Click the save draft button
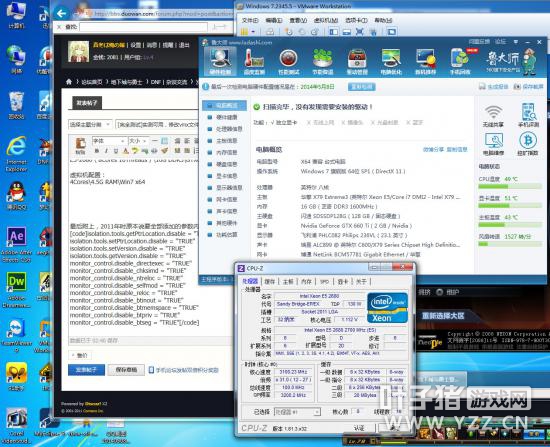 point(126,370)
